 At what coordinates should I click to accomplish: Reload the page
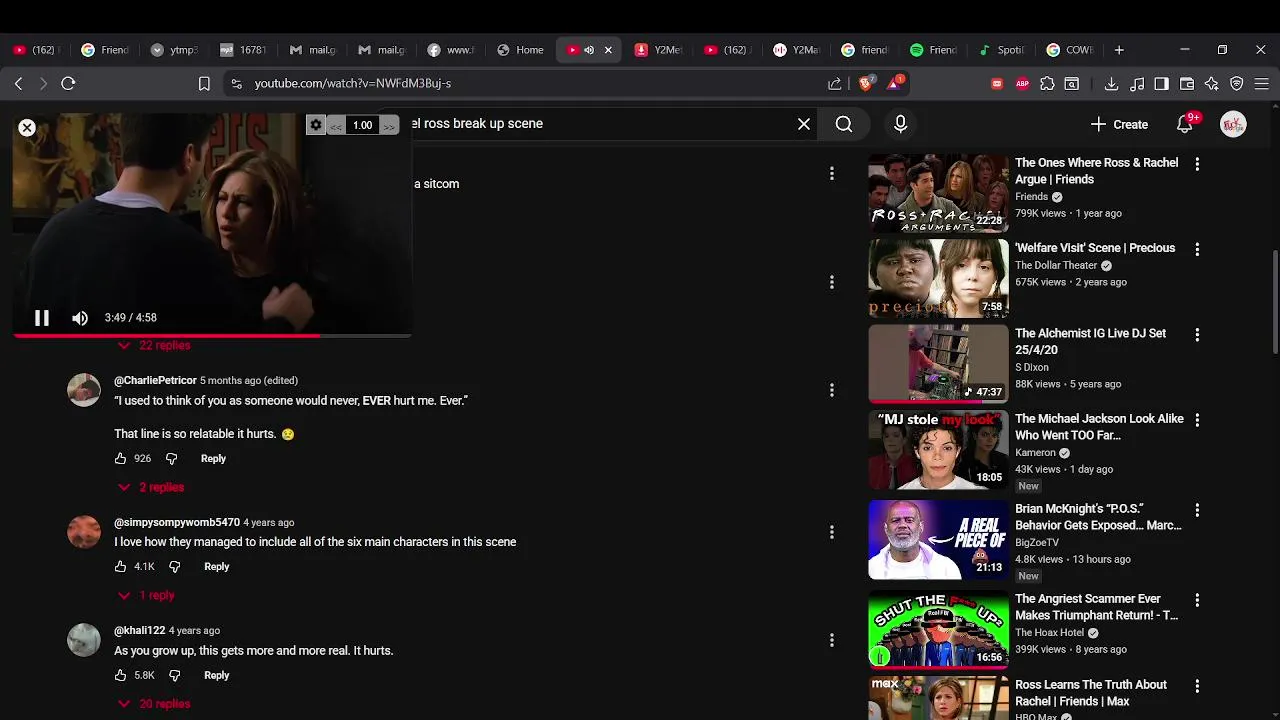tap(68, 84)
